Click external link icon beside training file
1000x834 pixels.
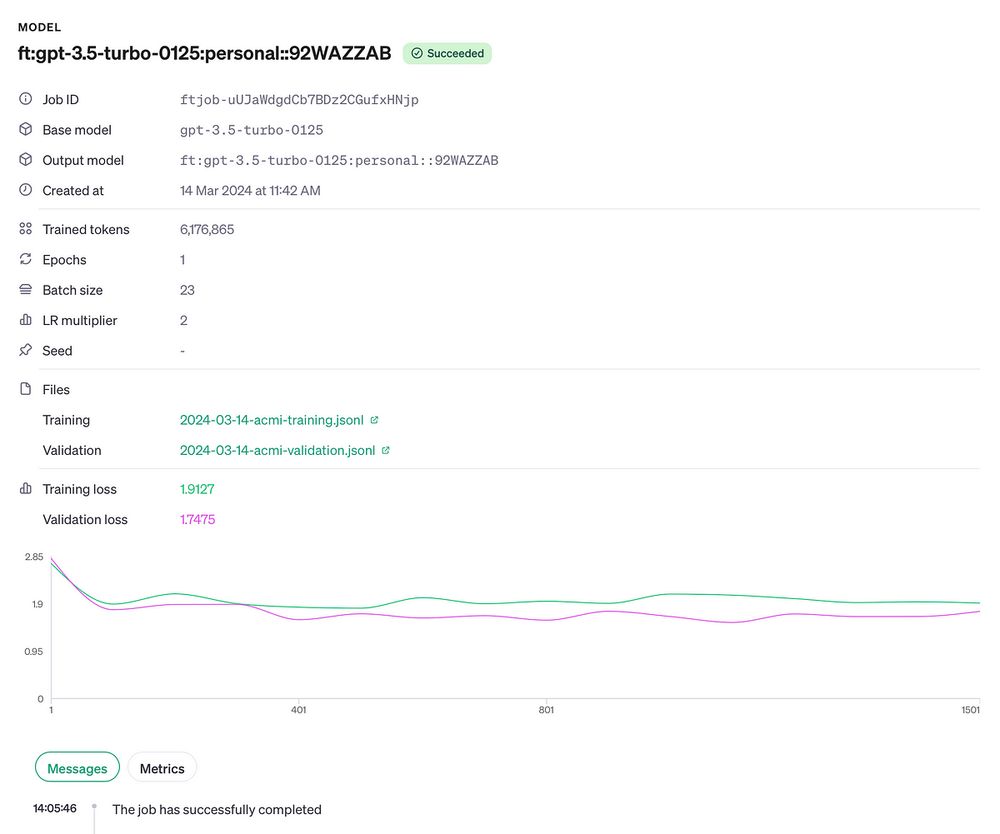374,420
